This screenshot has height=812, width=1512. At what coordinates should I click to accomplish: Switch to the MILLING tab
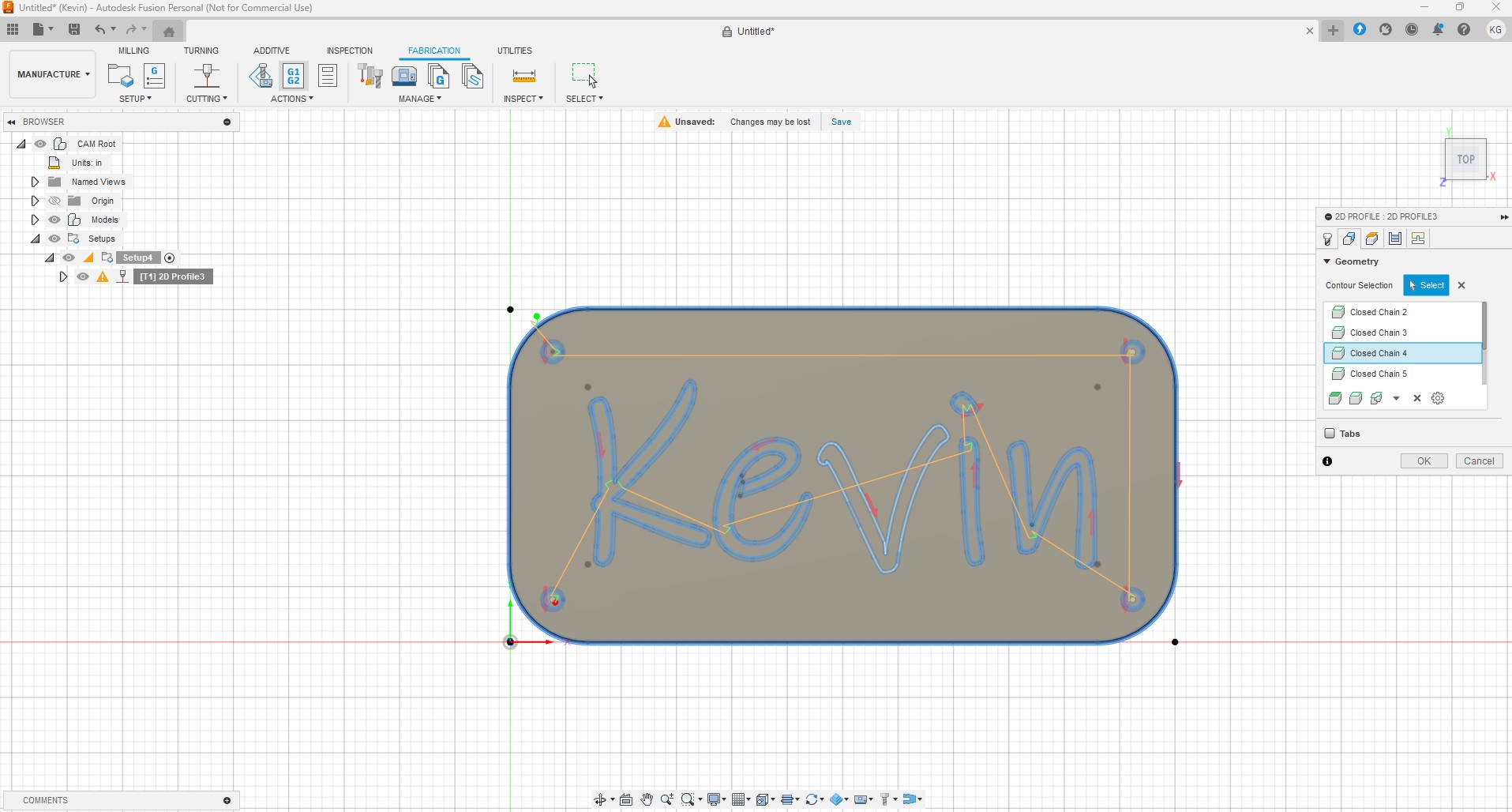pyautogui.click(x=133, y=51)
